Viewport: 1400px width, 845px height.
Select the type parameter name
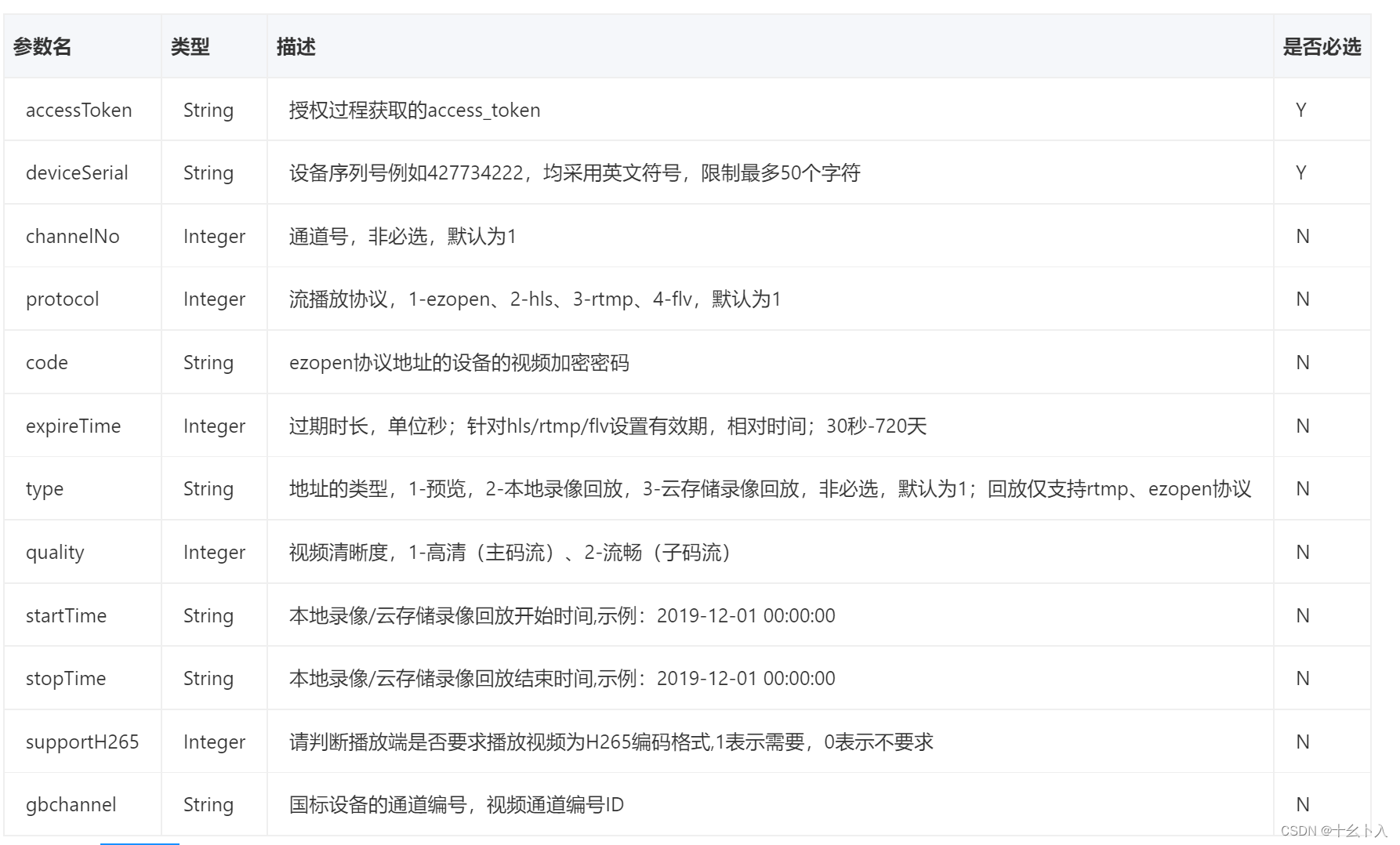[45, 489]
